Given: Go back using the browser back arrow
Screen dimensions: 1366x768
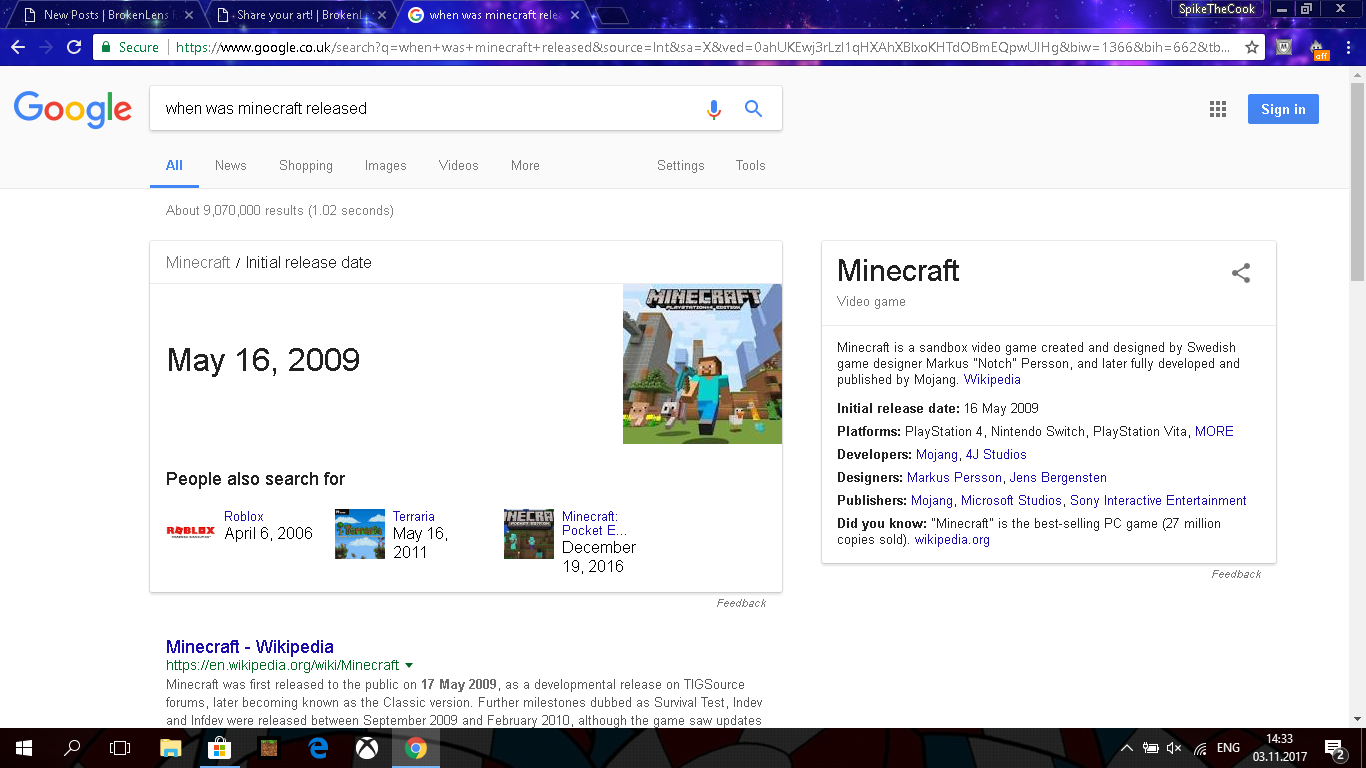Looking at the screenshot, I should tap(18, 47).
